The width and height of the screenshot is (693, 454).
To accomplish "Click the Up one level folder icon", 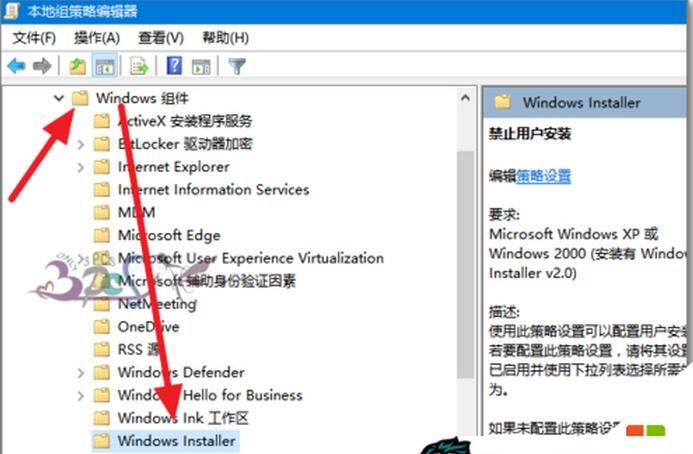I will pyautogui.click(x=78, y=66).
